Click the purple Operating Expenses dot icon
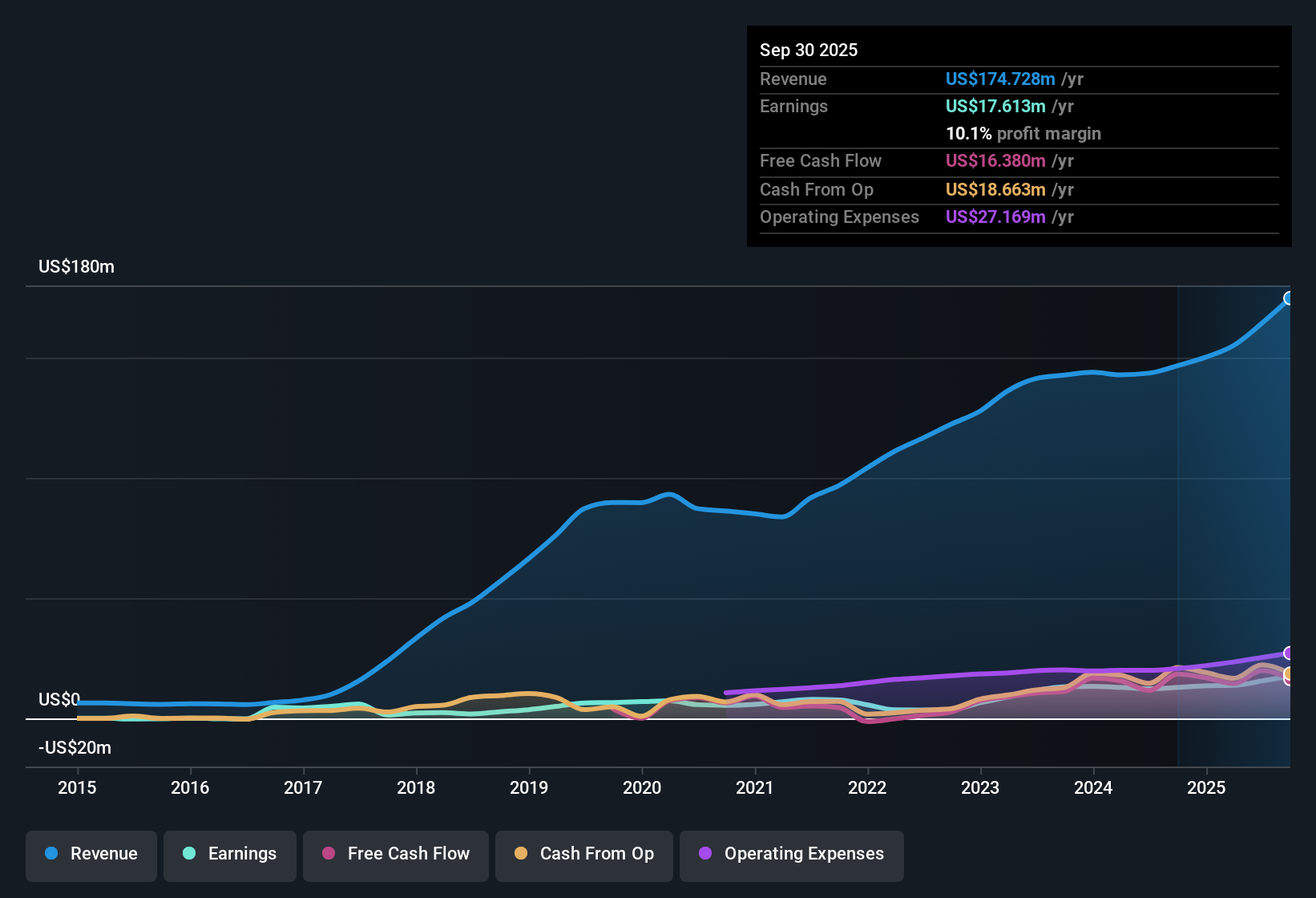The height and width of the screenshot is (898, 1316). (x=704, y=854)
